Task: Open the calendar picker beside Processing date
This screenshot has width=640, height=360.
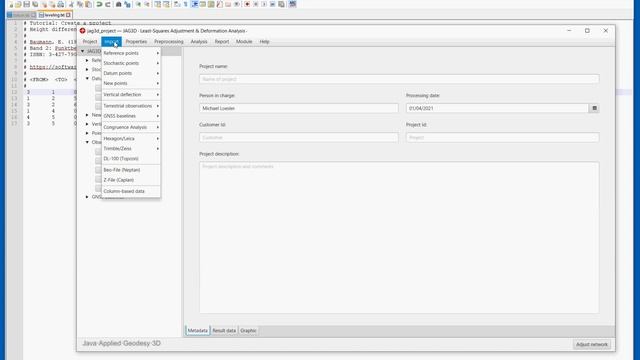Action: (594, 108)
